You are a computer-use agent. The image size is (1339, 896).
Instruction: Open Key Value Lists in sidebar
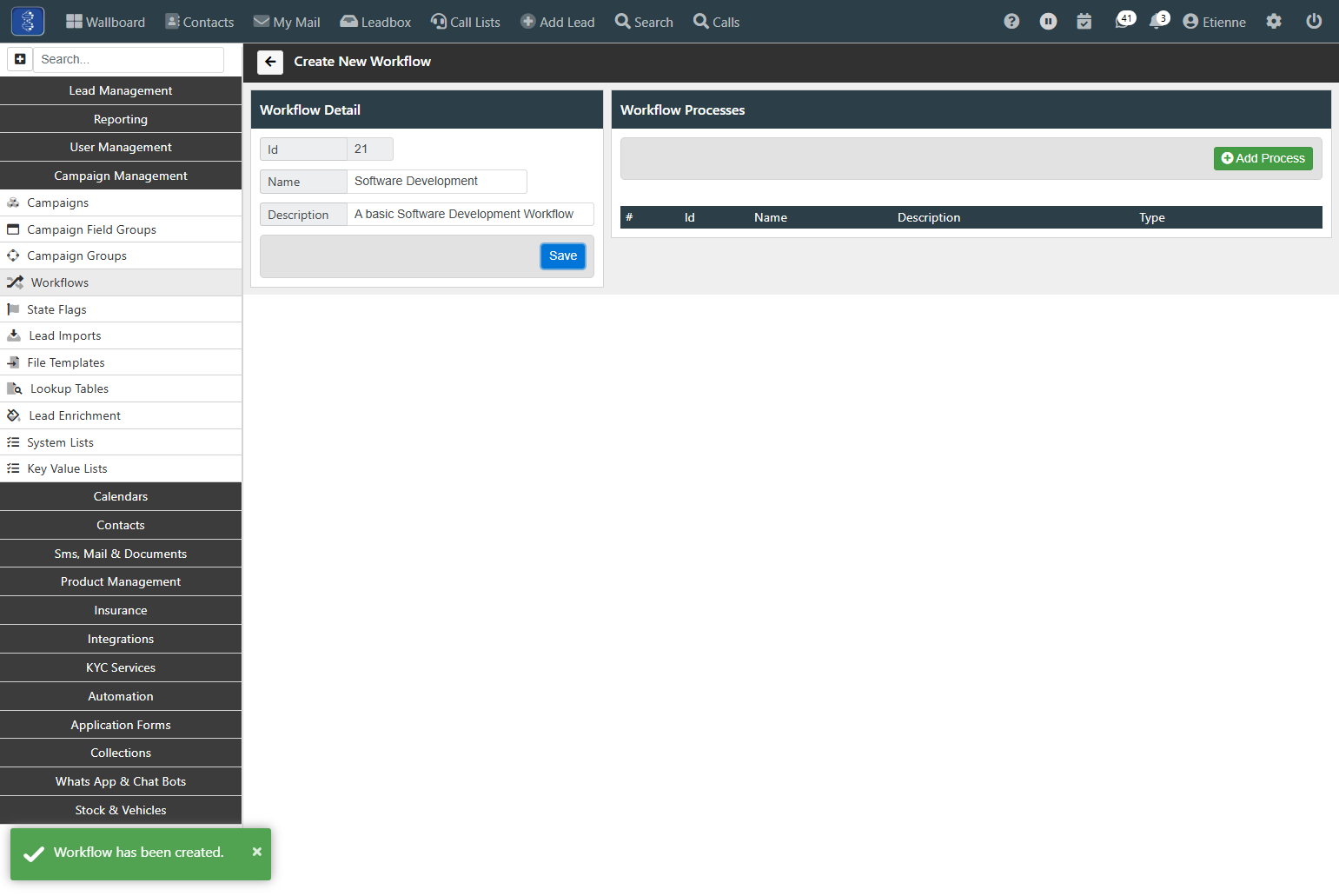[121, 468]
